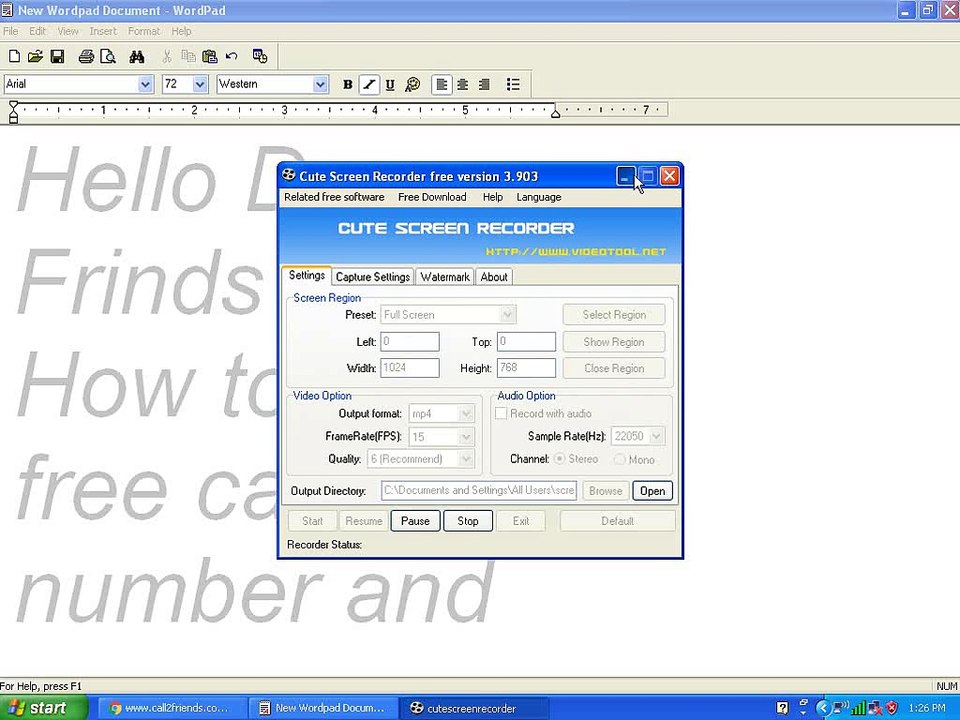Click the left indent marker on ruler
Image resolution: width=960 pixels, height=720 pixels.
point(13,116)
